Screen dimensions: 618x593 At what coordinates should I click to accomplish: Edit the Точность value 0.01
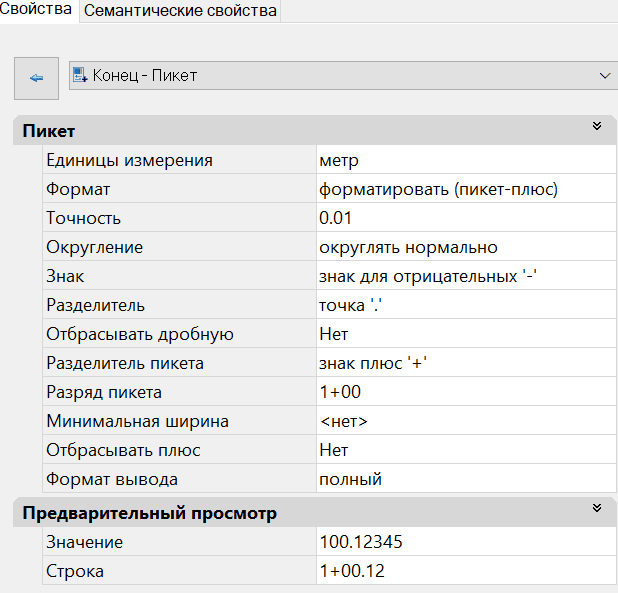tap(465, 218)
